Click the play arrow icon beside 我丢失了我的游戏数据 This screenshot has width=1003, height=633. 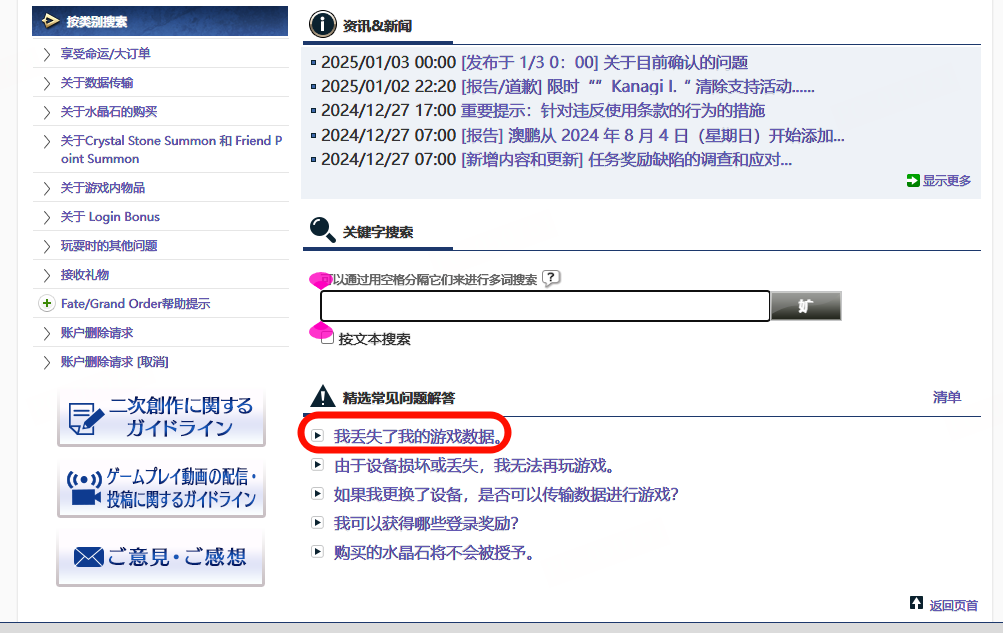(x=317, y=435)
